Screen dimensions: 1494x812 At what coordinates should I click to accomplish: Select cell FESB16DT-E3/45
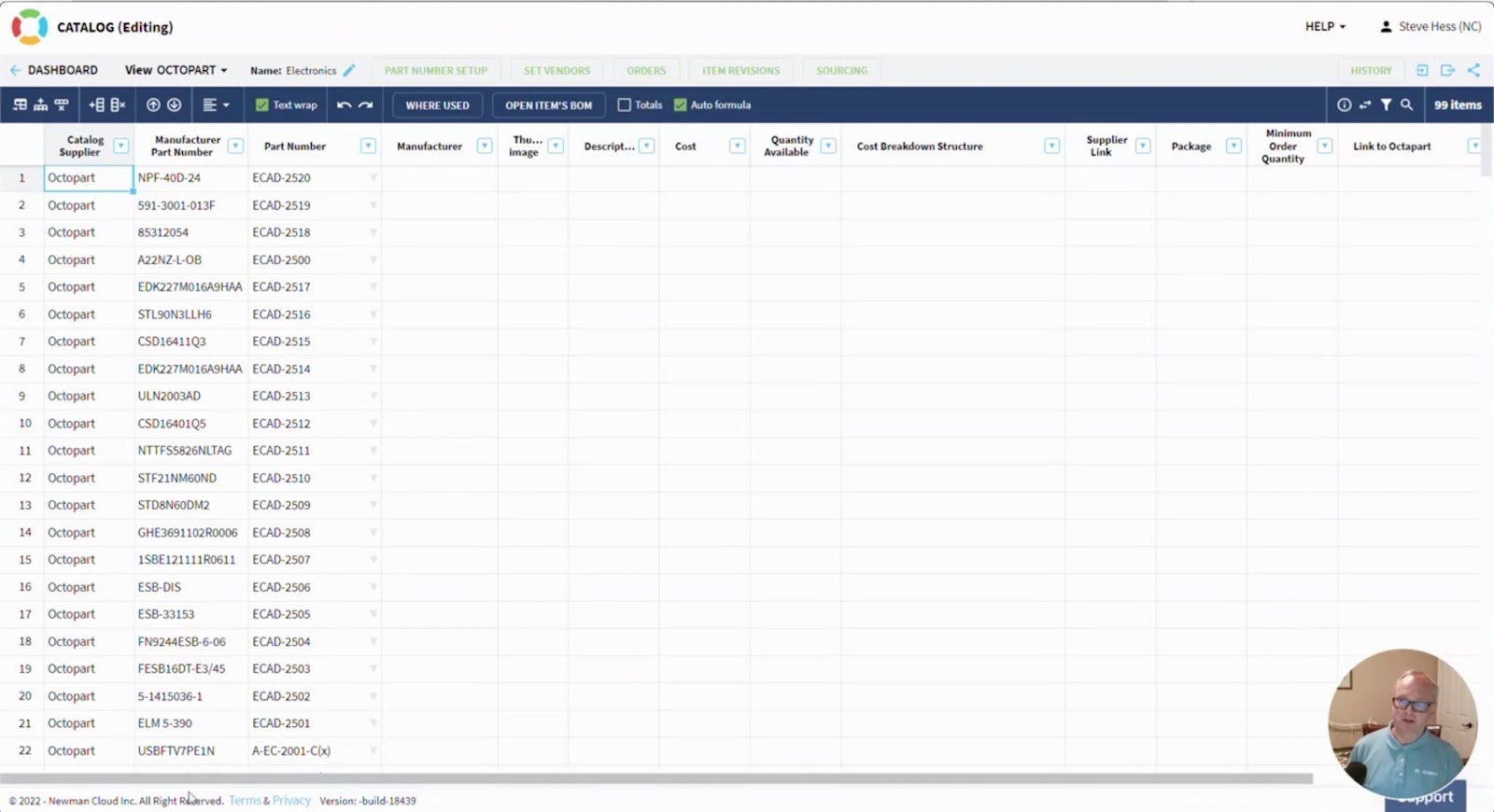[x=190, y=669]
